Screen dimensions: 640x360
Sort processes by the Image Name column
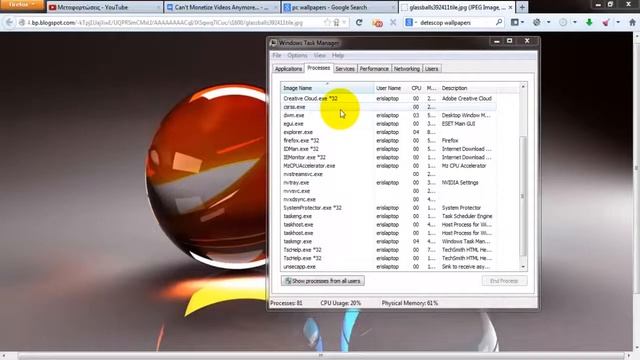tap(327, 88)
